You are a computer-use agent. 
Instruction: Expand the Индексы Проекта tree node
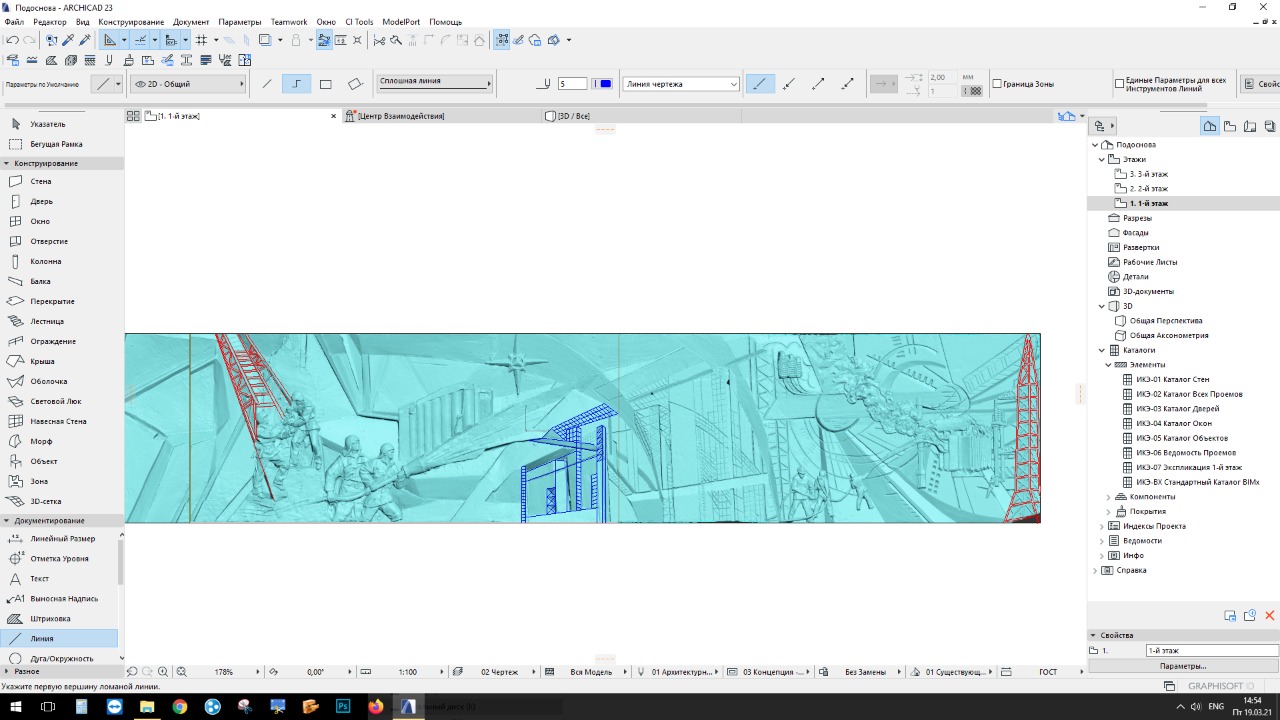pyautogui.click(x=1102, y=526)
